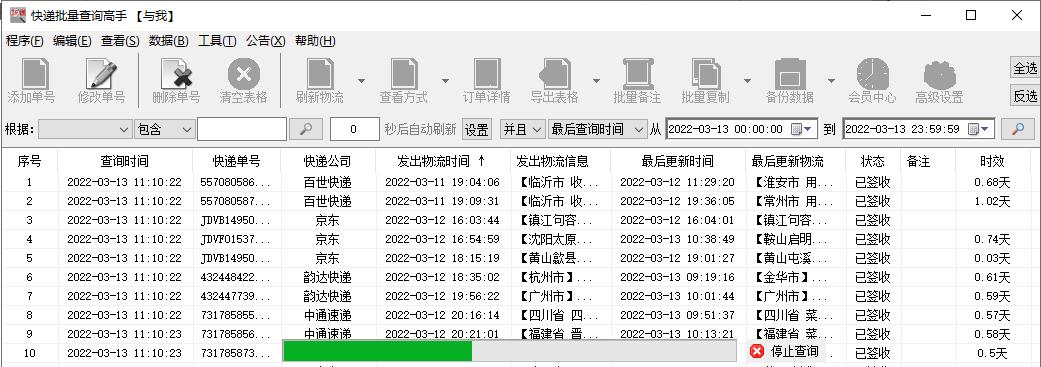The height and width of the screenshot is (367, 1041).
Task: Click the 清空表格 icon
Action: pos(244,73)
